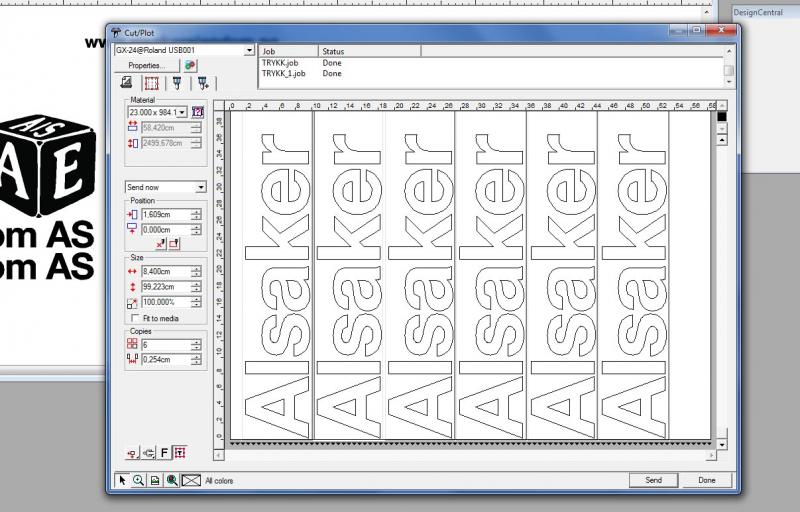The height and width of the screenshot is (512, 800).
Task: Adjust the 8,400cm width spinner
Action: (196, 271)
